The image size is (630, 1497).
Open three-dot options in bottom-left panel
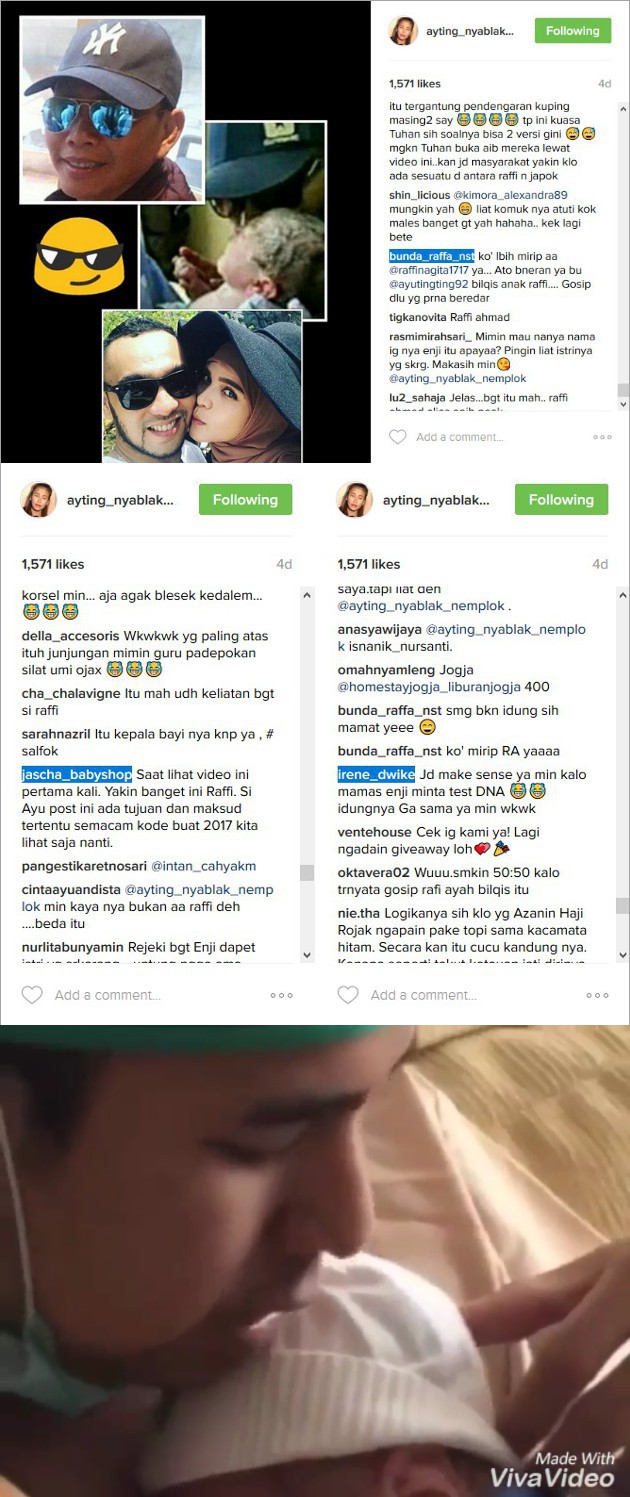coord(281,995)
